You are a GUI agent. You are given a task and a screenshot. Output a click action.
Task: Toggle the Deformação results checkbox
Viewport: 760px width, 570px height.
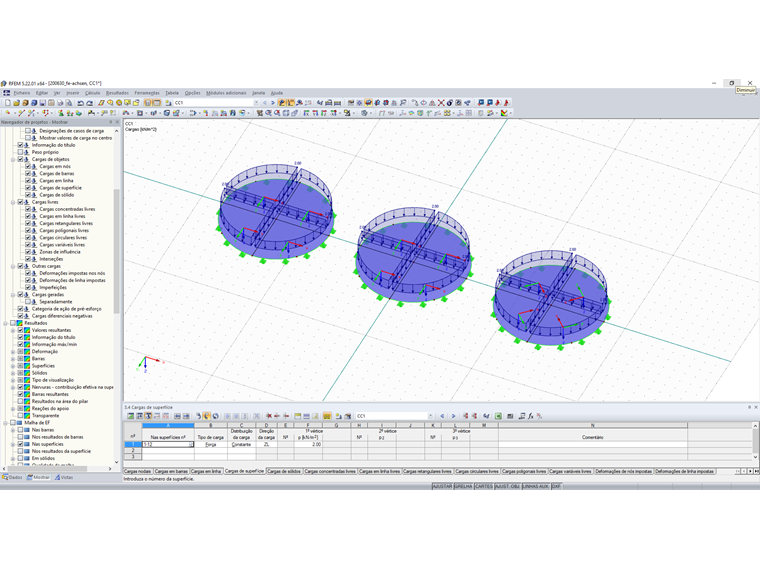(20, 351)
